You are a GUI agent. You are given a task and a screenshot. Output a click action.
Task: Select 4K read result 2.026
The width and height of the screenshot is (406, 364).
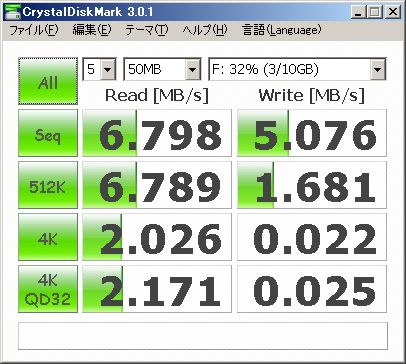157,237
